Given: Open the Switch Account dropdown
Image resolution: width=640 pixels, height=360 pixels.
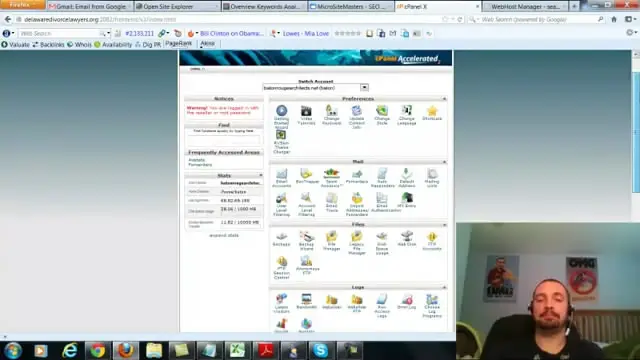Looking at the screenshot, I should coord(364,87).
